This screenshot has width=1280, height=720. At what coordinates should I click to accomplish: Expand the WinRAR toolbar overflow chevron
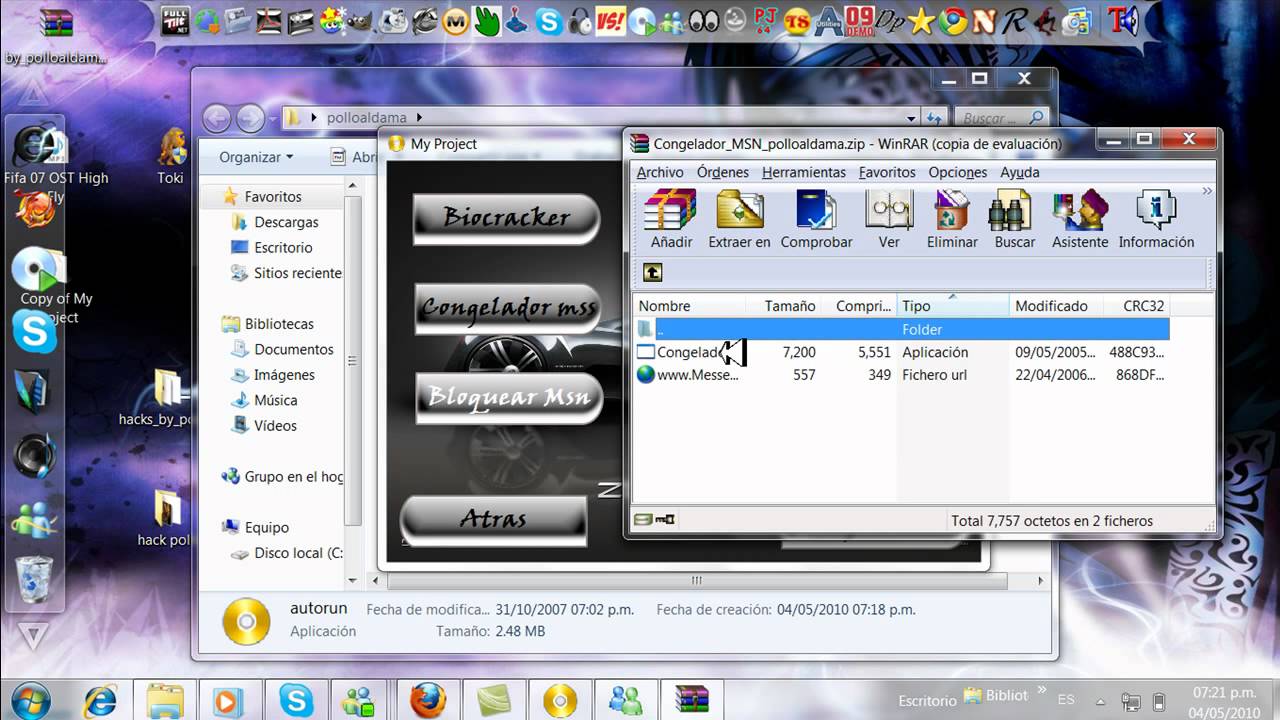tap(1207, 191)
